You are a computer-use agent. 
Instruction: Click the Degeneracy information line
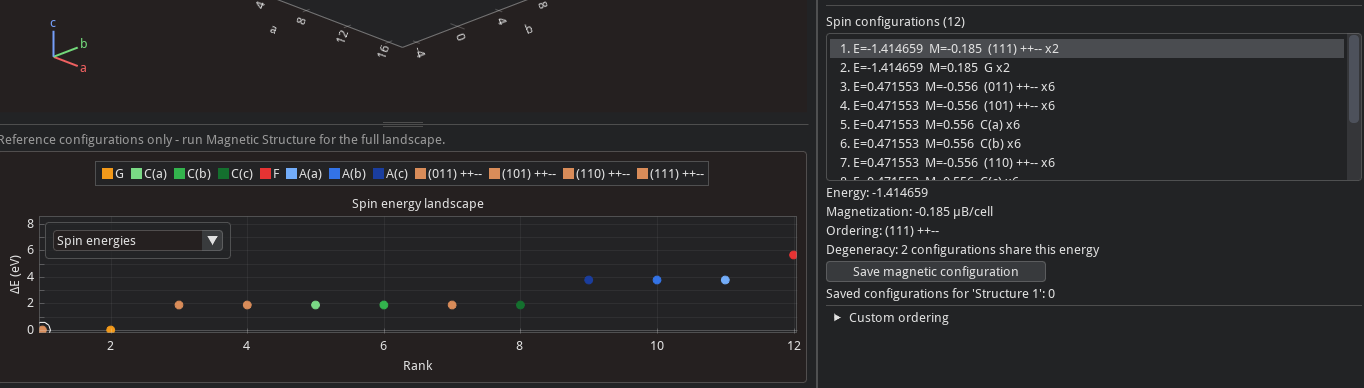coord(962,250)
